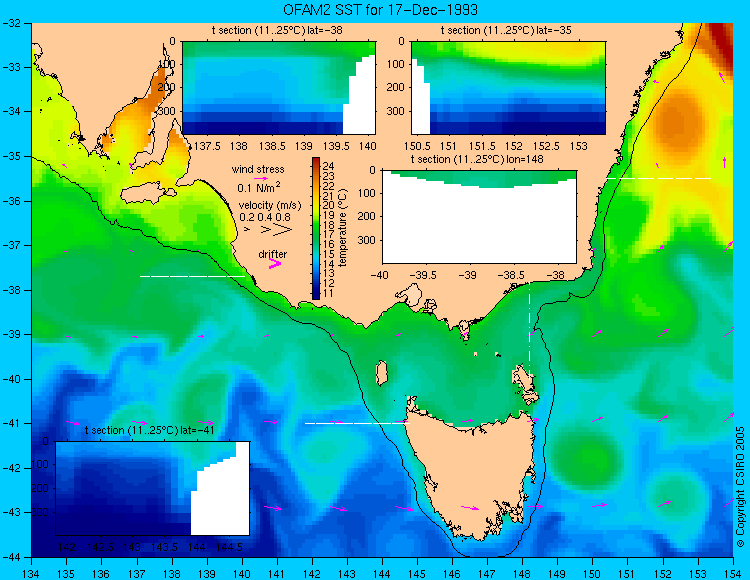Click the '137.5' axis label in lat=-38 inset
Viewport: 750px width, 580px height.
point(207,146)
